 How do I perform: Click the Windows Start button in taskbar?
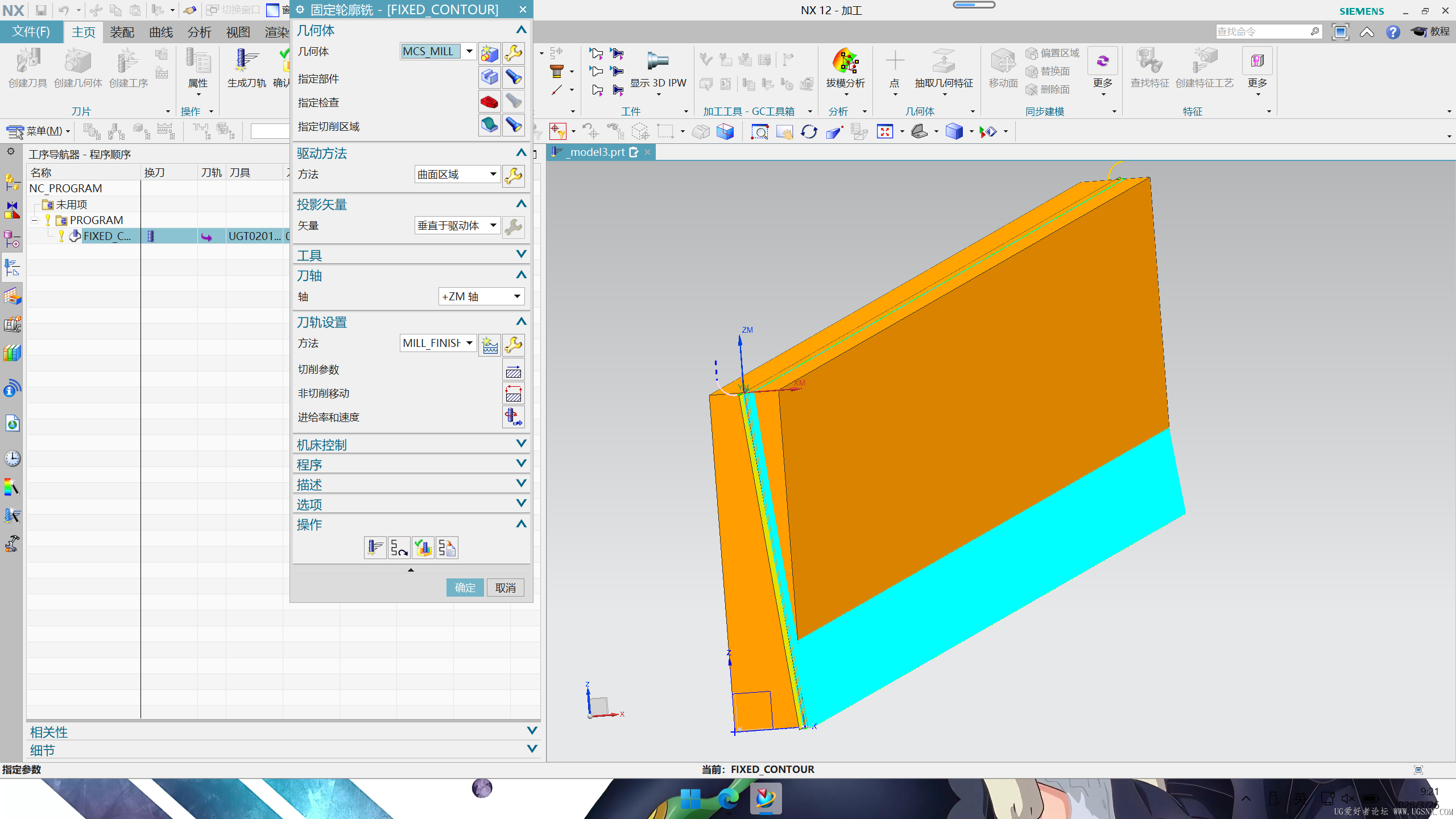coord(690,799)
